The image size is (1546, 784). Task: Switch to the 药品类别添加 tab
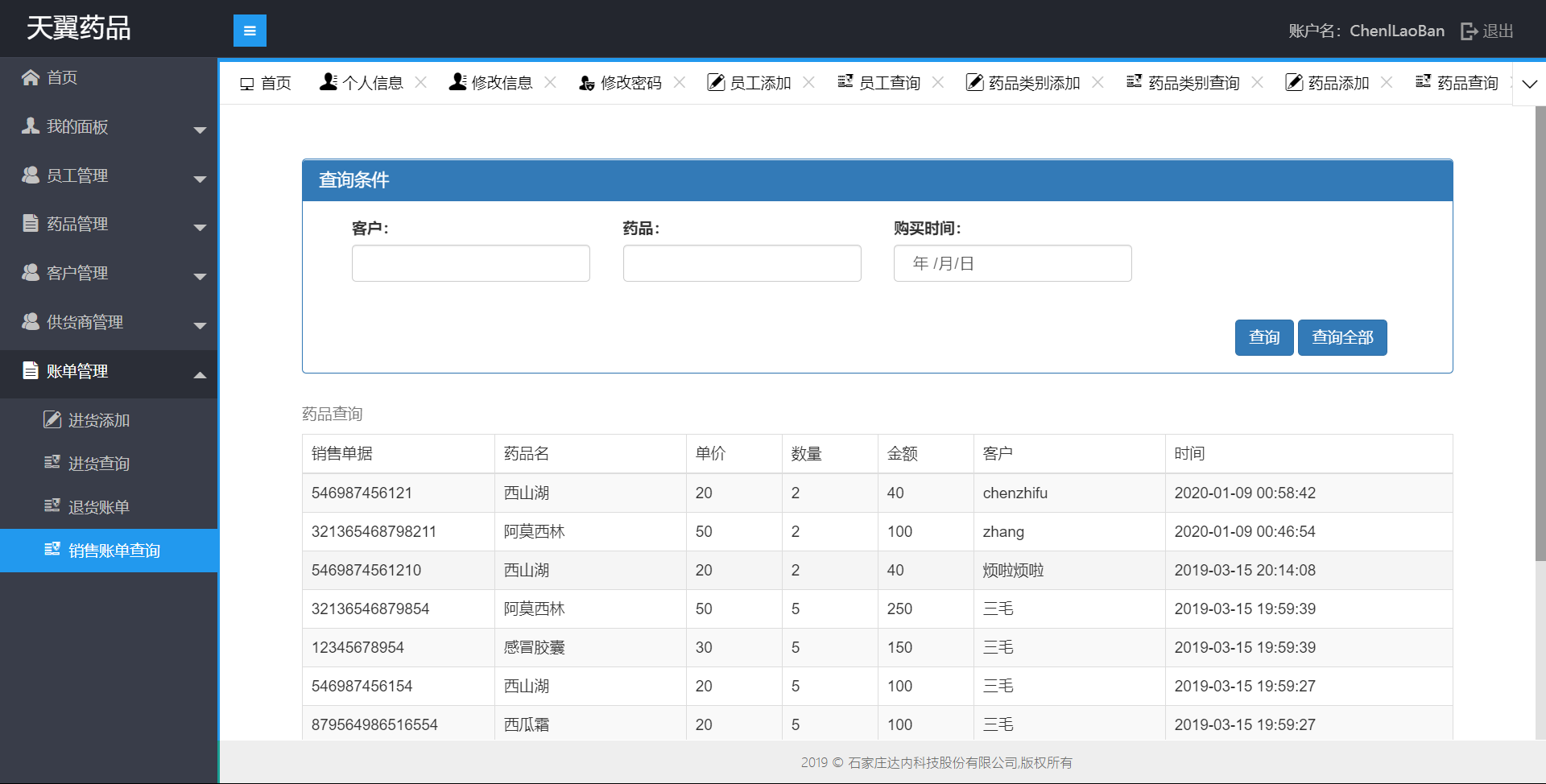(x=1033, y=83)
